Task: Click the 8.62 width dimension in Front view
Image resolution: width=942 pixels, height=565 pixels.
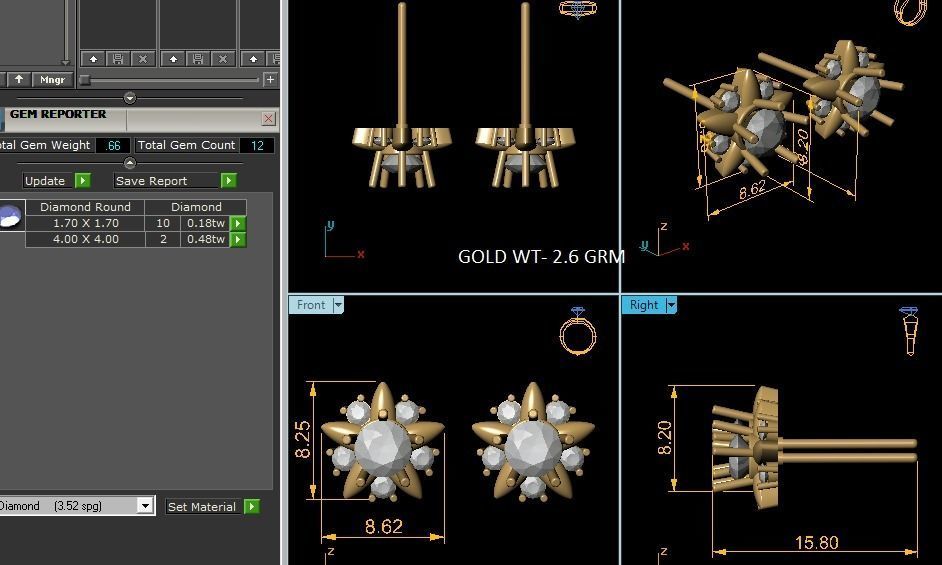Action: [x=383, y=527]
